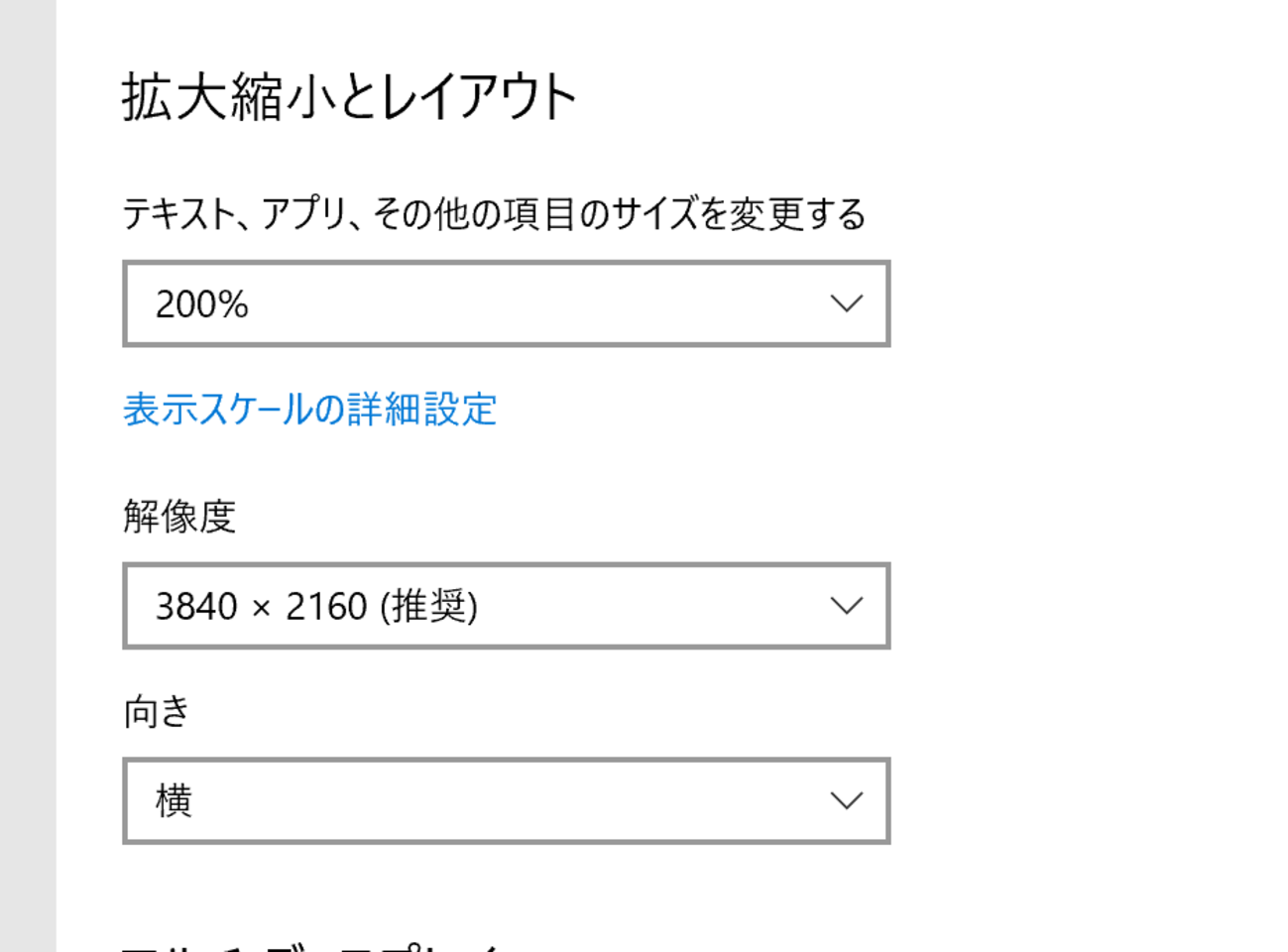
Task: Click the (推奨) text in the resolution box
Action: click(429, 606)
